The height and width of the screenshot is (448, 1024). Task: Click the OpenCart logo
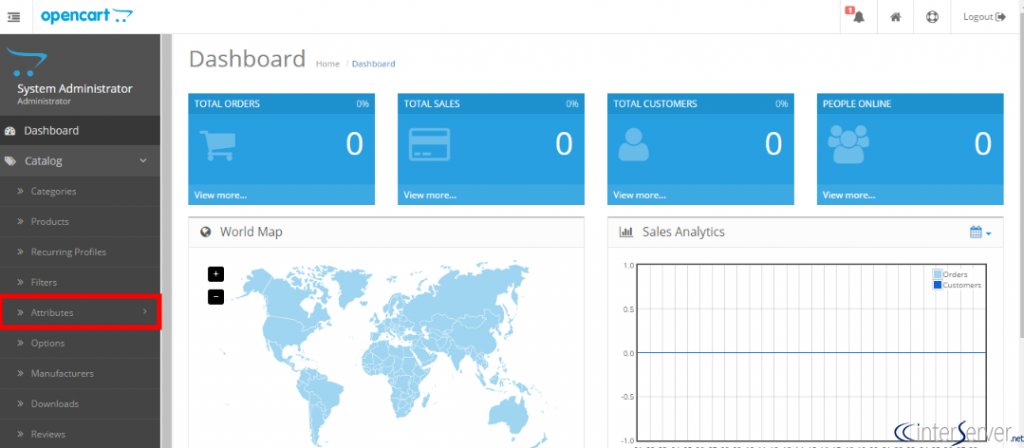pyautogui.click(x=86, y=16)
